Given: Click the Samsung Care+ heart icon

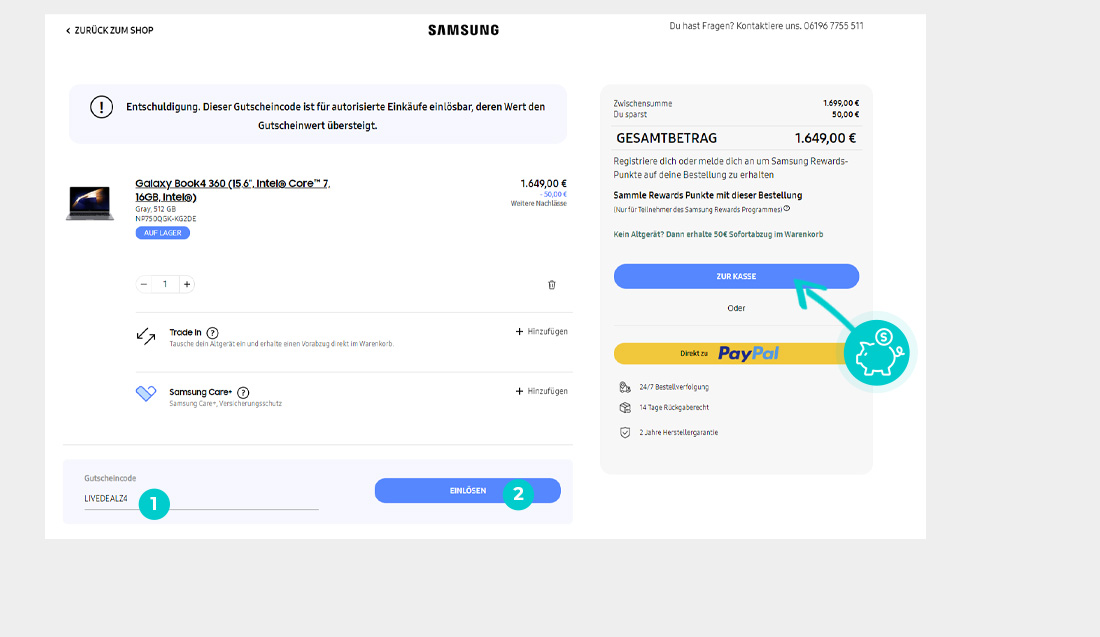Looking at the screenshot, I should pyautogui.click(x=146, y=393).
